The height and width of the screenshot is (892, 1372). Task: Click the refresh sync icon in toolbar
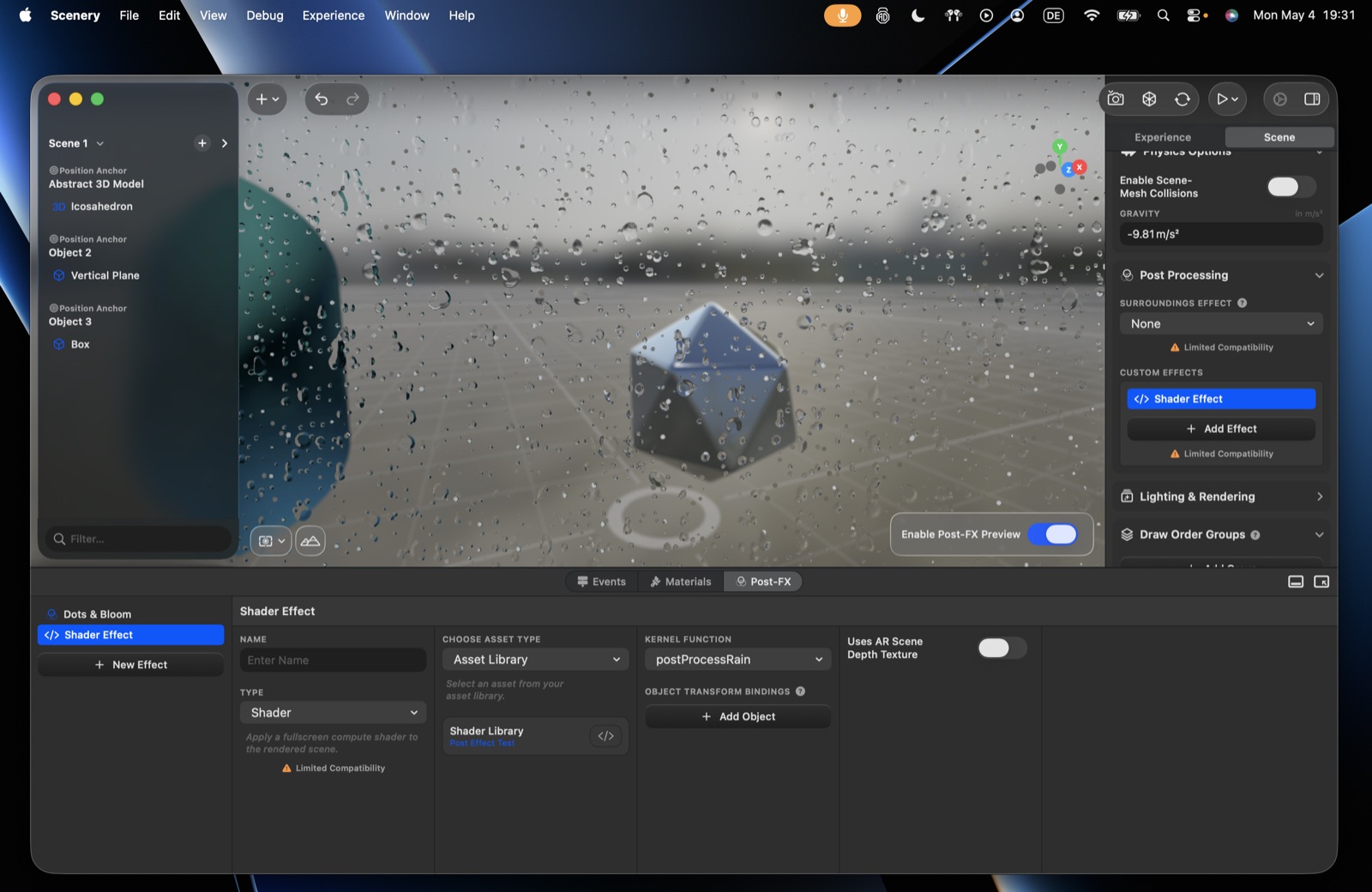1182,99
